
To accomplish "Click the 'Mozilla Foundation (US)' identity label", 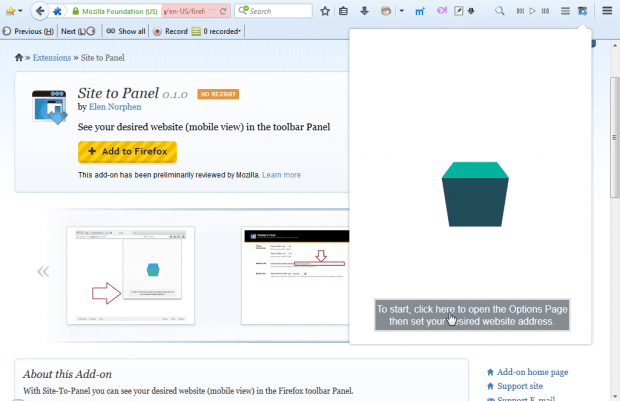I will coord(120,11).
